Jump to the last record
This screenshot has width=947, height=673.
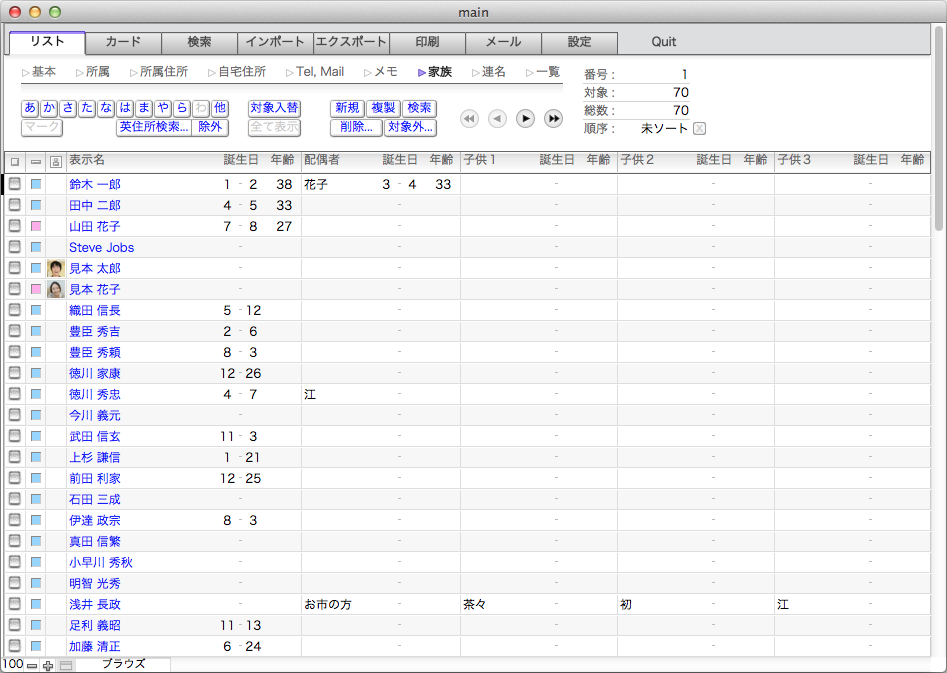[x=553, y=119]
